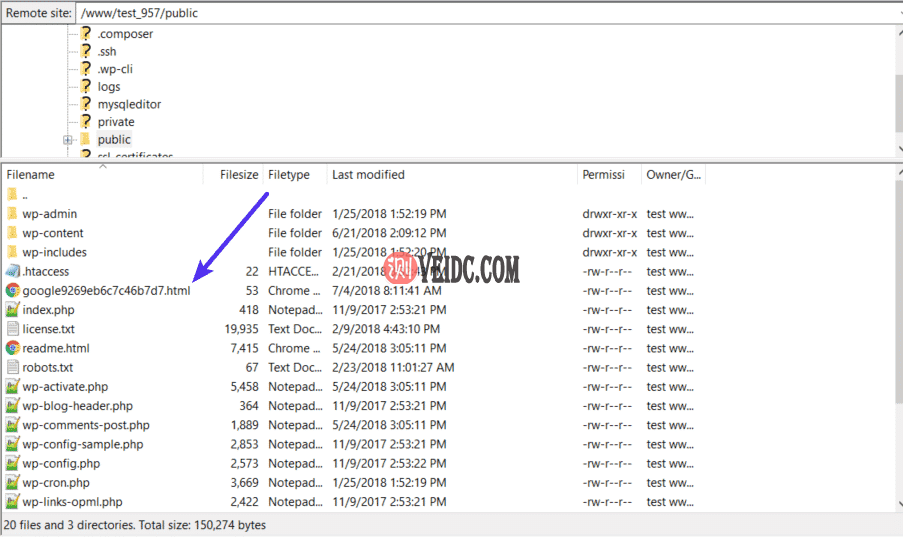The width and height of the screenshot is (903, 537).
Task: Click the license.txt text document icon
Action: 12,329
